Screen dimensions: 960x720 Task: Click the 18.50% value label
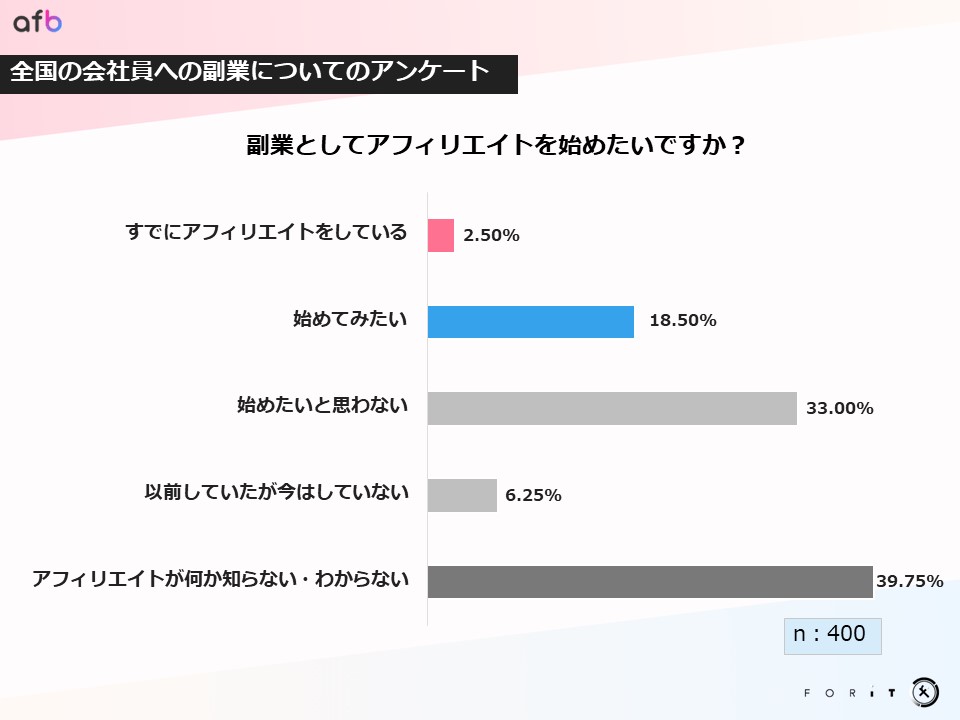pos(683,321)
